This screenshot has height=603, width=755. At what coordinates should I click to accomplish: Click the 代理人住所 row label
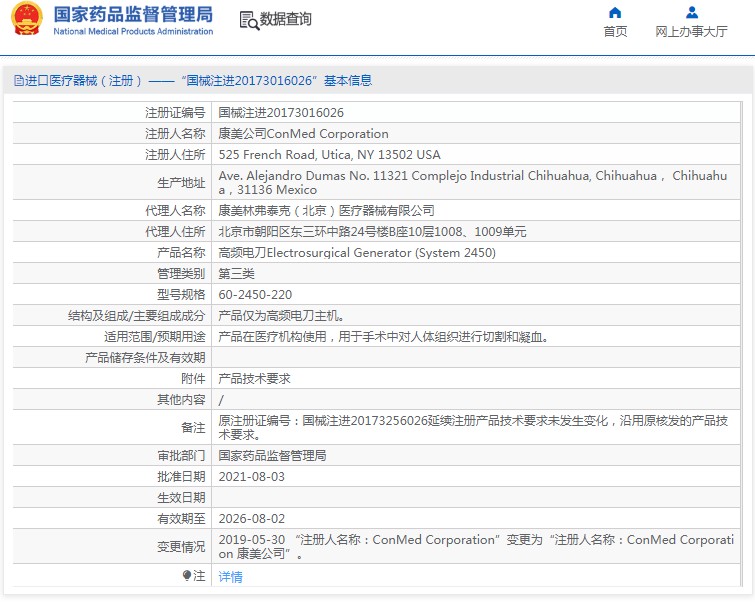(x=175, y=232)
